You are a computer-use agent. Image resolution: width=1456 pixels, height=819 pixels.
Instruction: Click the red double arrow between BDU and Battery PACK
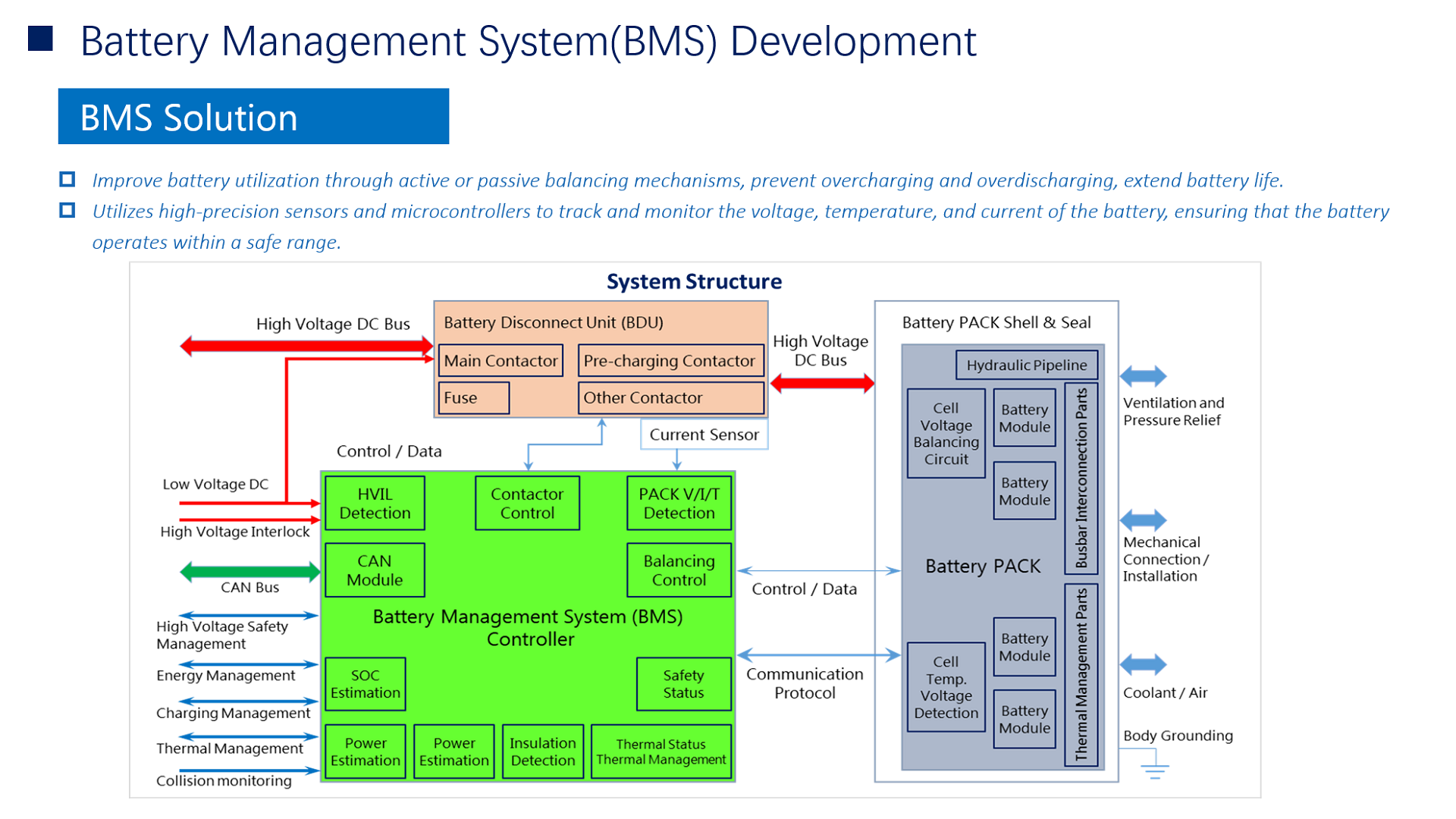point(822,384)
